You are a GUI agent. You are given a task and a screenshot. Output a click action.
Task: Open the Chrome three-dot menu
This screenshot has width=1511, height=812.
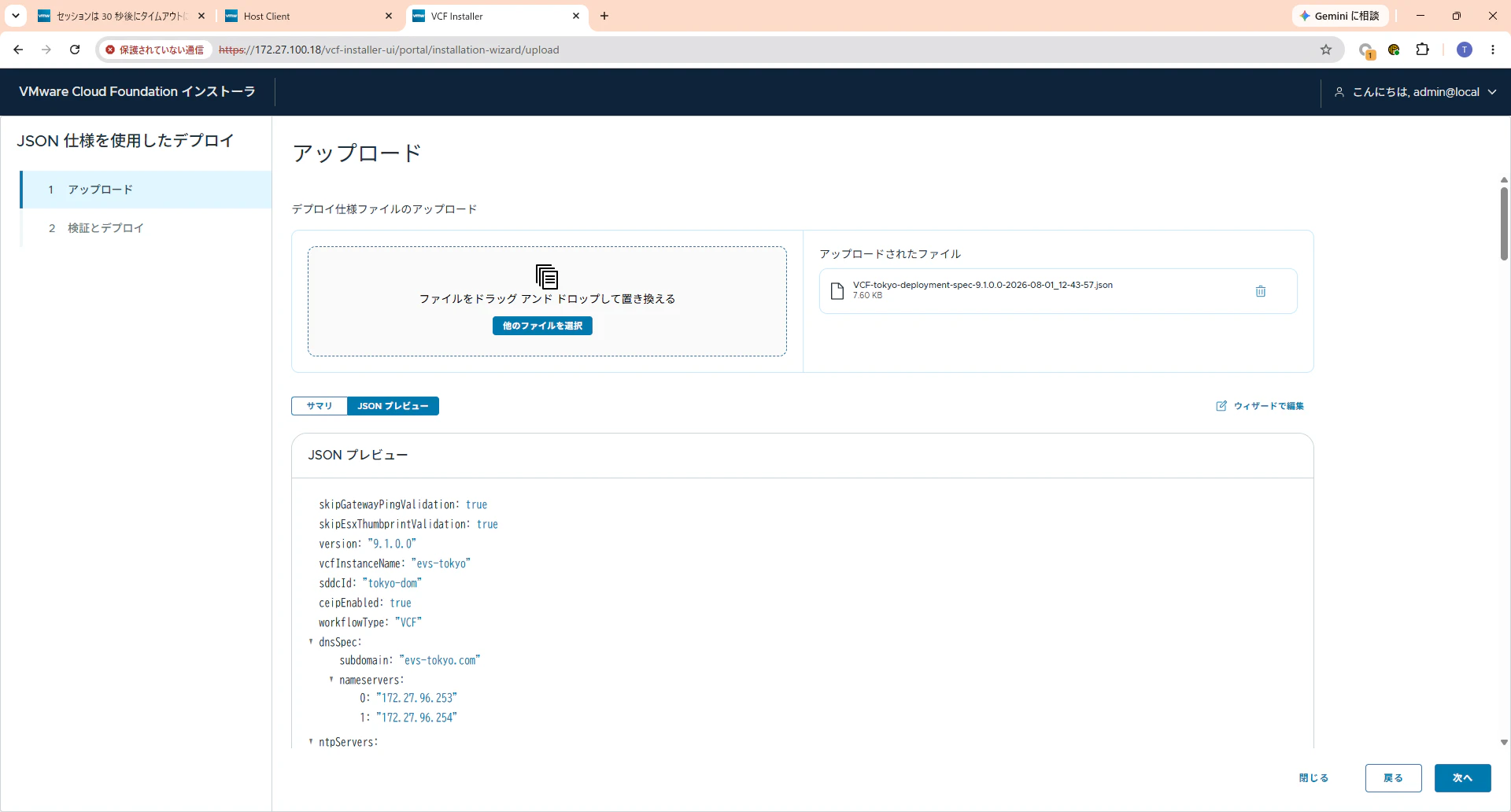point(1493,50)
